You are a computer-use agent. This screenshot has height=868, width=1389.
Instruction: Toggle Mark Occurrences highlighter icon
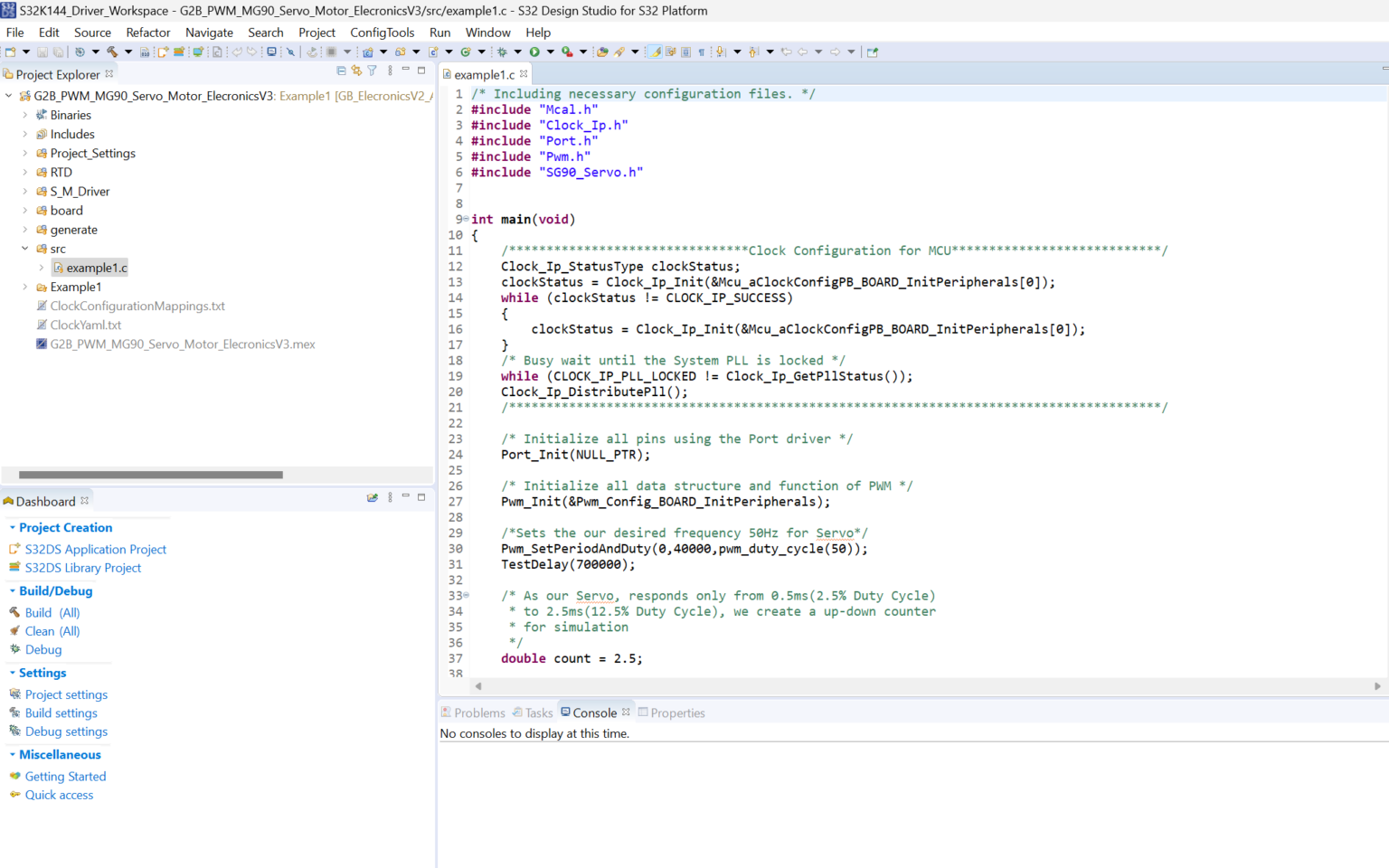click(656, 52)
